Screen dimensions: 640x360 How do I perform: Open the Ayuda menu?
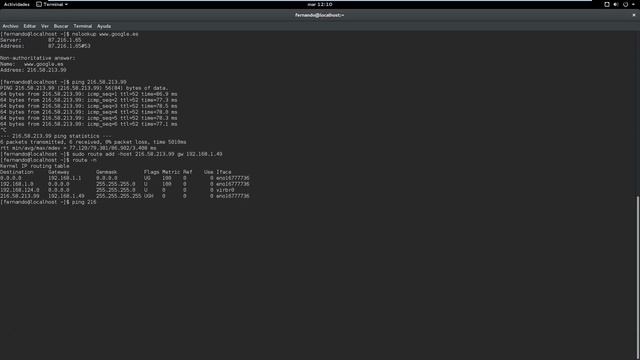[x=104, y=26]
